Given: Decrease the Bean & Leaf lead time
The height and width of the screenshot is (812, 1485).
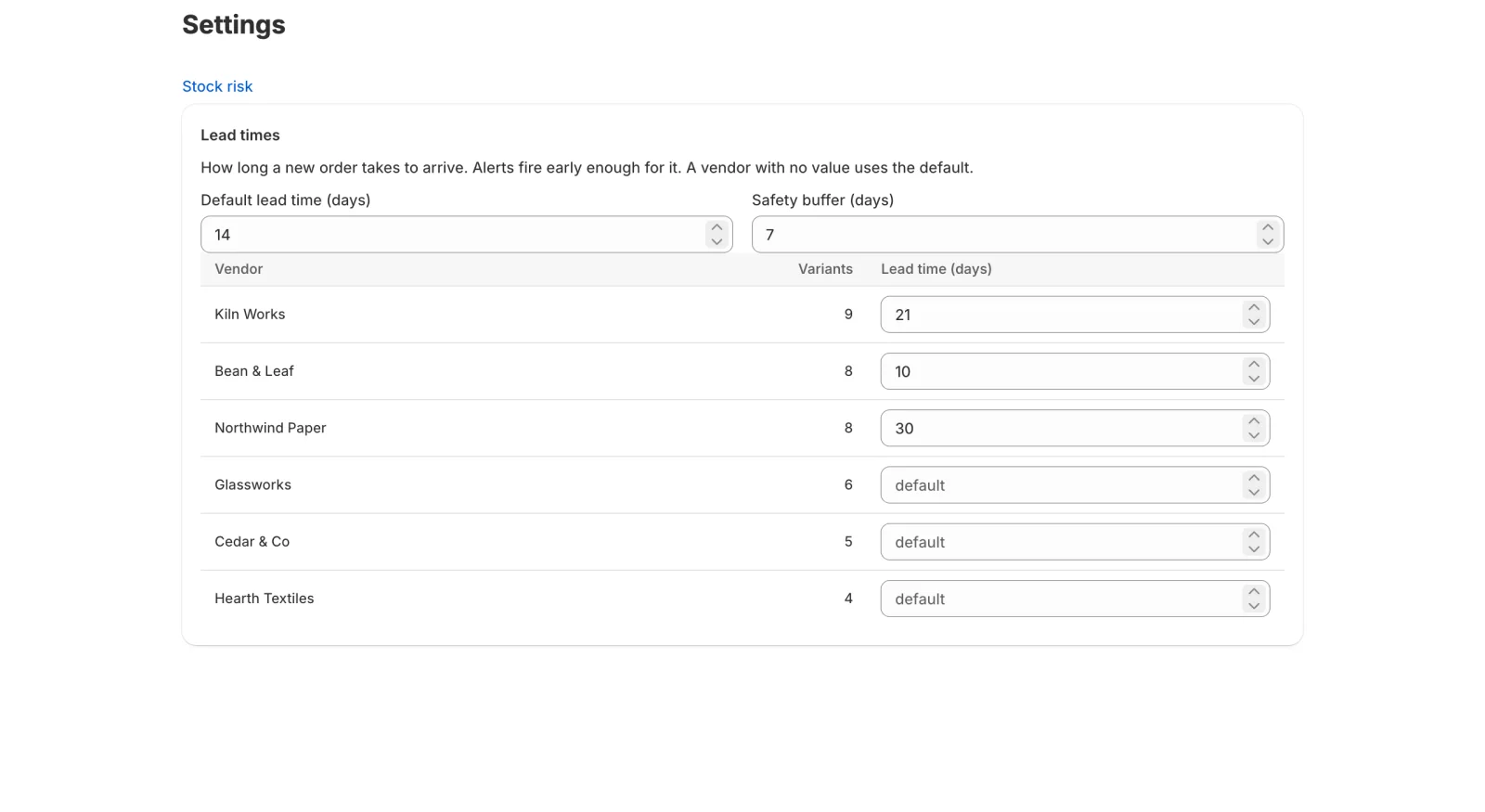Looking at the screenshot, I should tap(1254, 378).
